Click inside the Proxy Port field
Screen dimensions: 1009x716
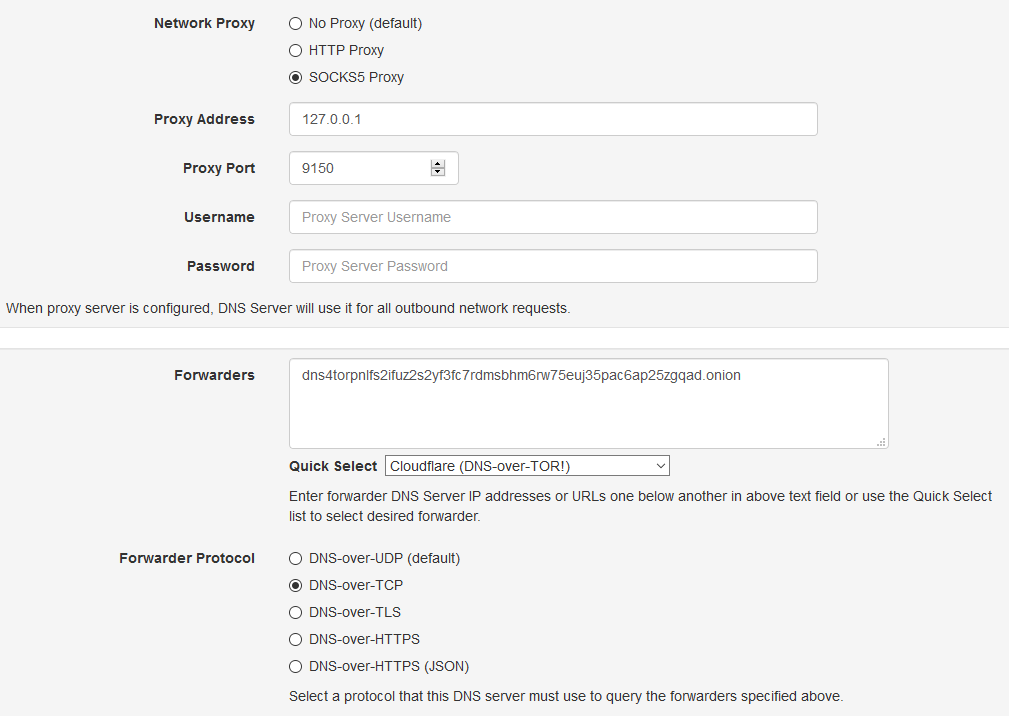(360, 168)
